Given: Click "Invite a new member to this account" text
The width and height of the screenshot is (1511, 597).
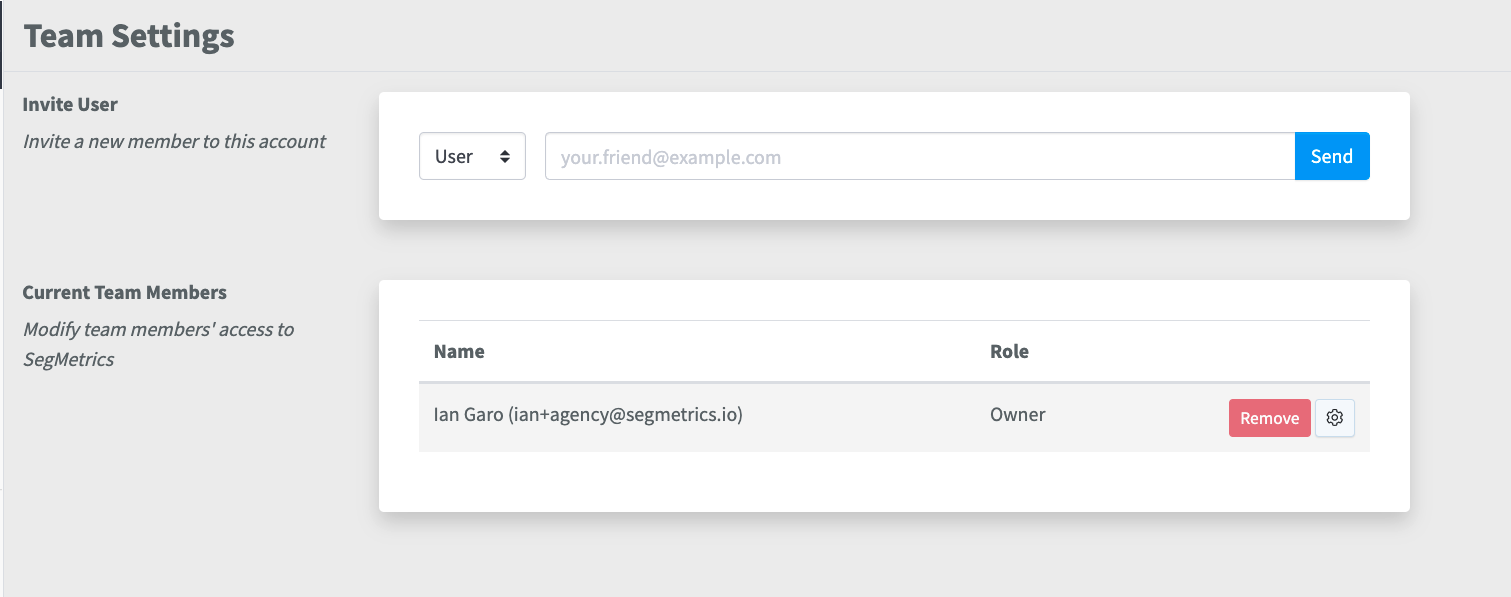Looking at the screenshot, I should (x=174, y=141).
